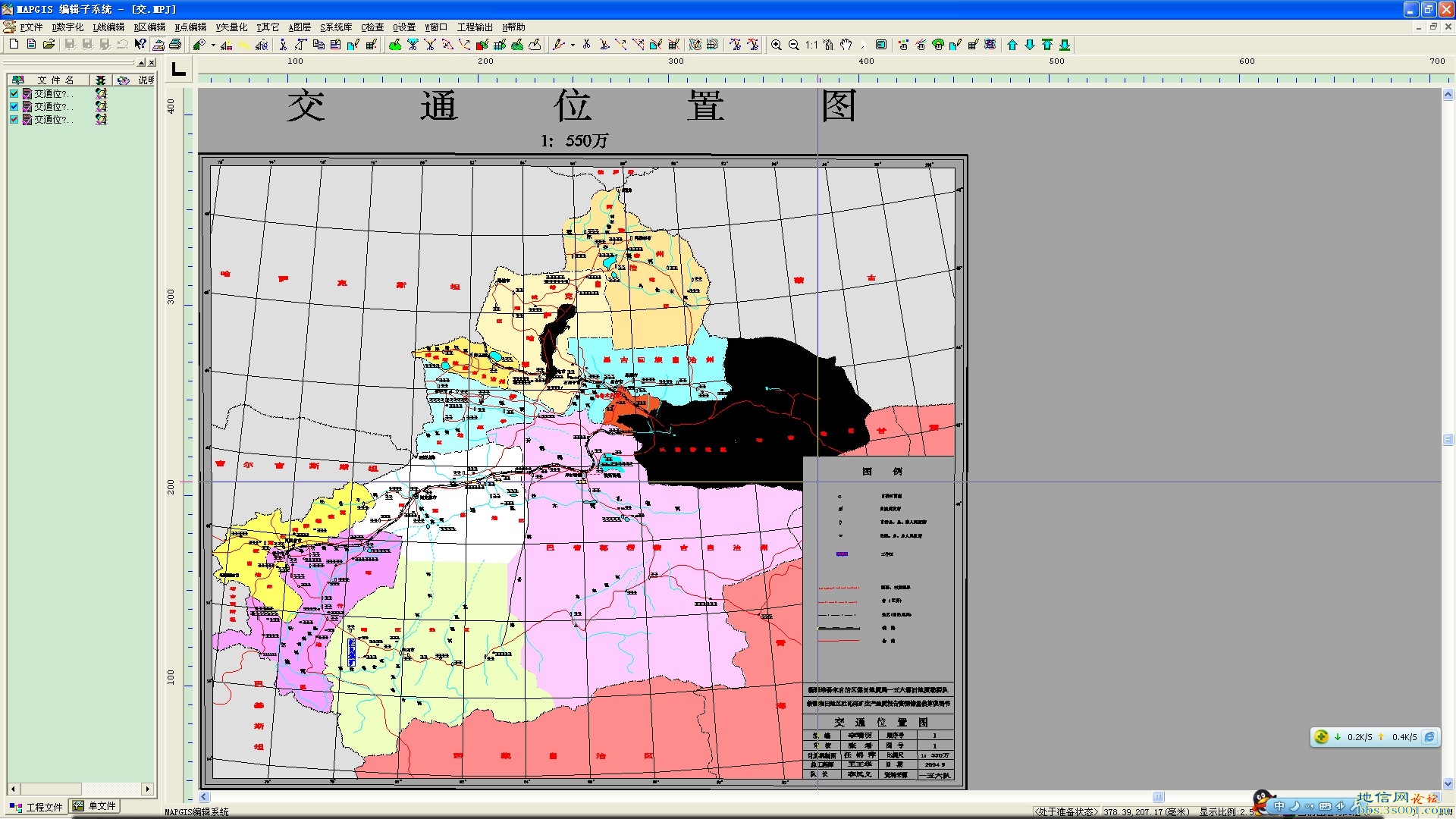Click the Zoom in magnifier icon
This screenshot has height=819, width=1456.
pos(776,45)
